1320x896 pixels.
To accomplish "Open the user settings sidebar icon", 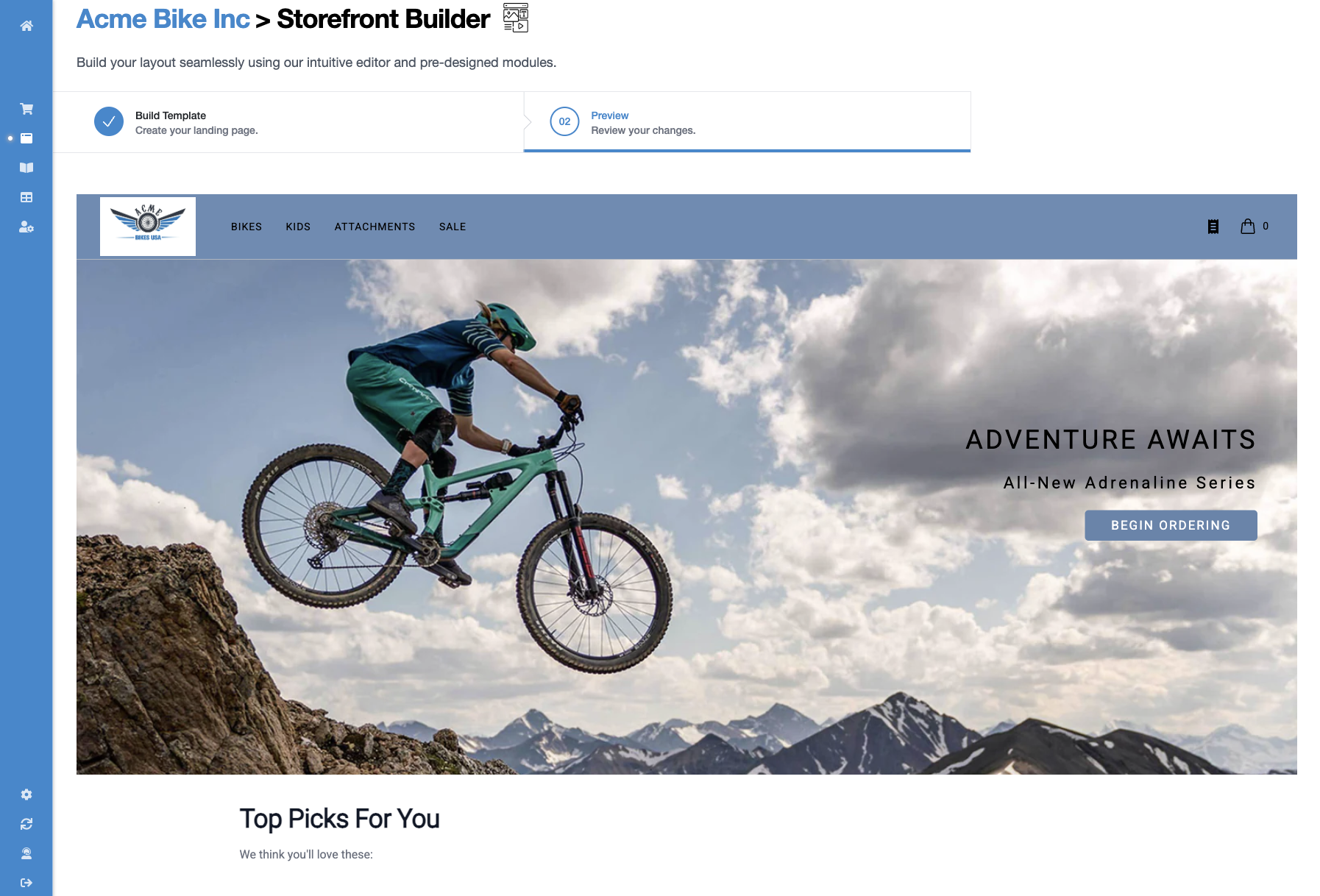I will click(x=26, y=227).
